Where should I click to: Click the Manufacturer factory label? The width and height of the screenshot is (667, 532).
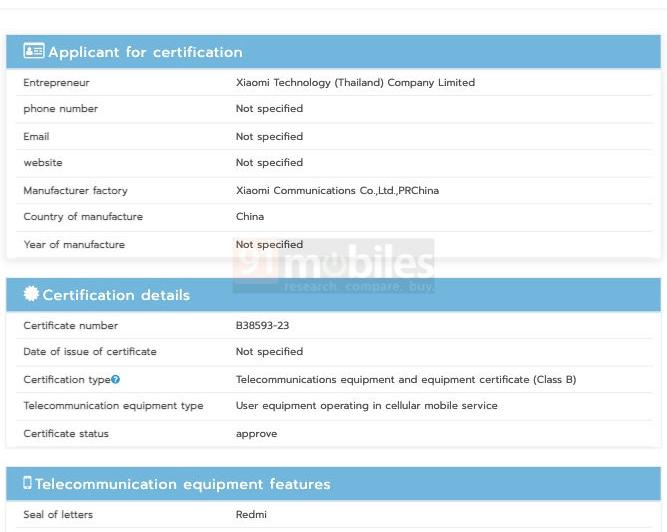point(75,191)
